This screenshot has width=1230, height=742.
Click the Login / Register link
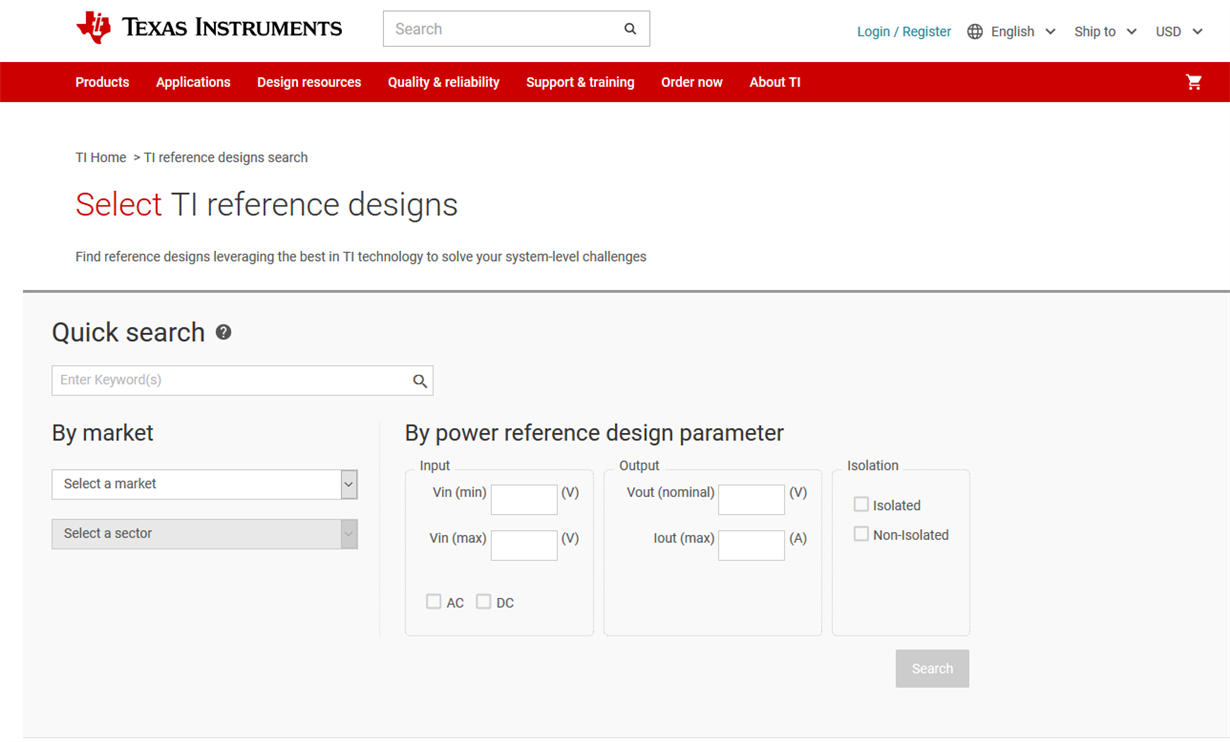click(904, 32)
